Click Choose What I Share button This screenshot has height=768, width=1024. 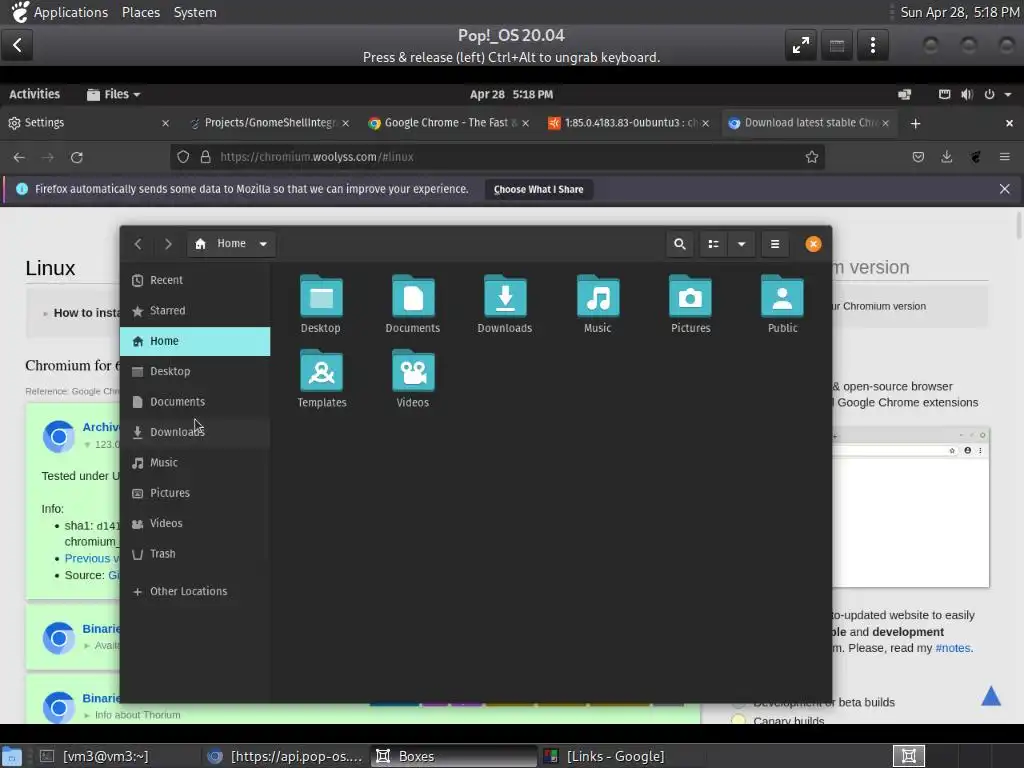pyautogui.click(x=539, y=189)
